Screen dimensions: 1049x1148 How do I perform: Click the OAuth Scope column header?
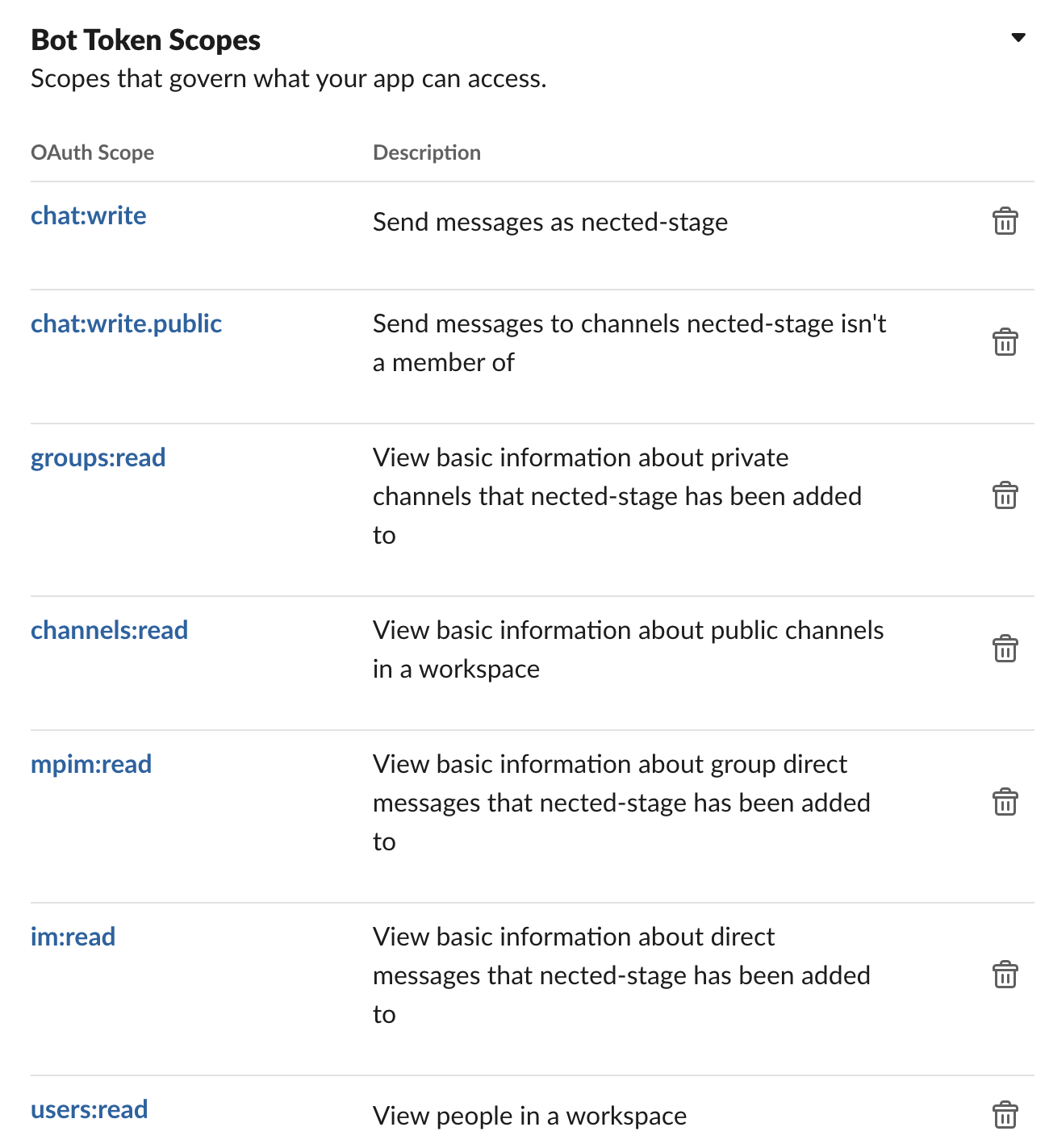[92, 152]
